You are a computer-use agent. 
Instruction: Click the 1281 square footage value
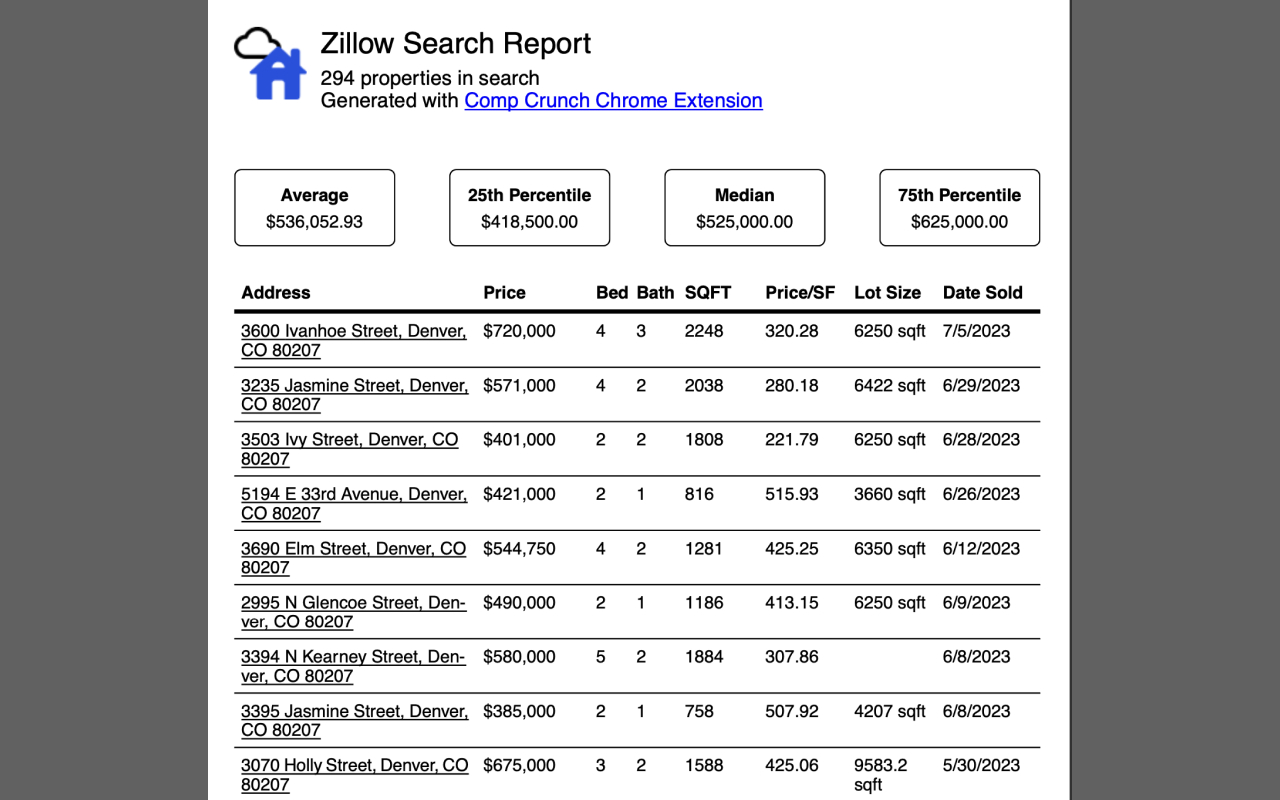pos(704,548)
